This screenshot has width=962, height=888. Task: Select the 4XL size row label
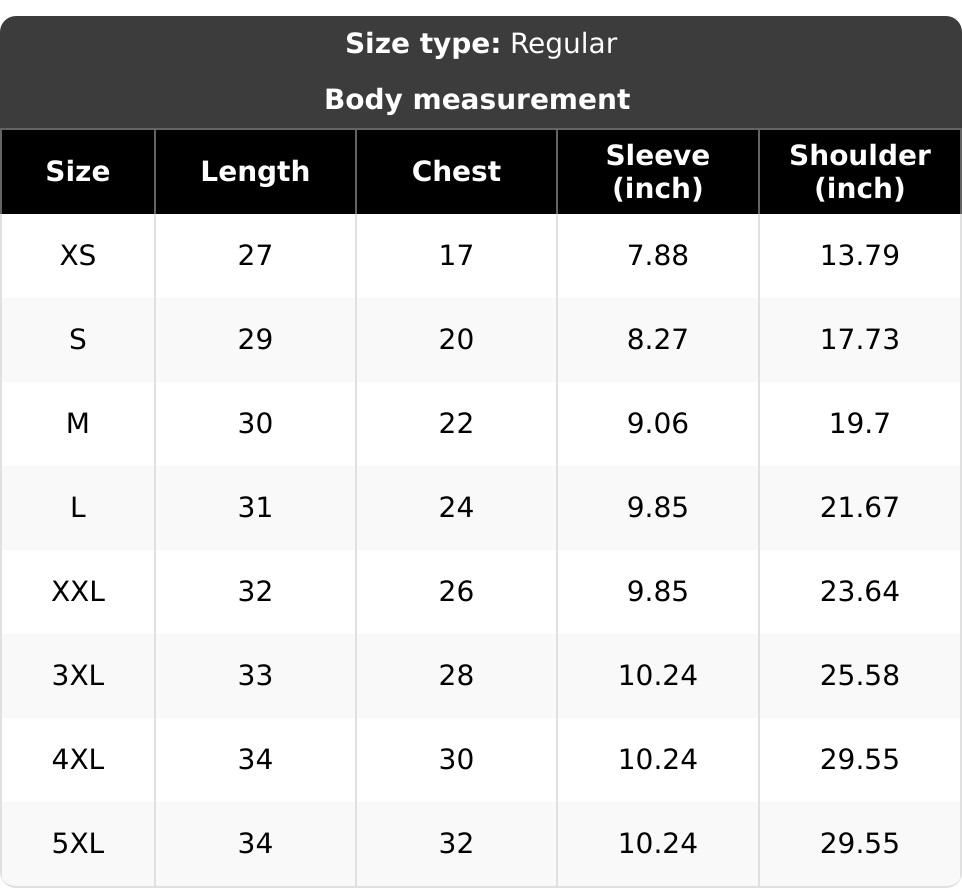click(78, 760)
